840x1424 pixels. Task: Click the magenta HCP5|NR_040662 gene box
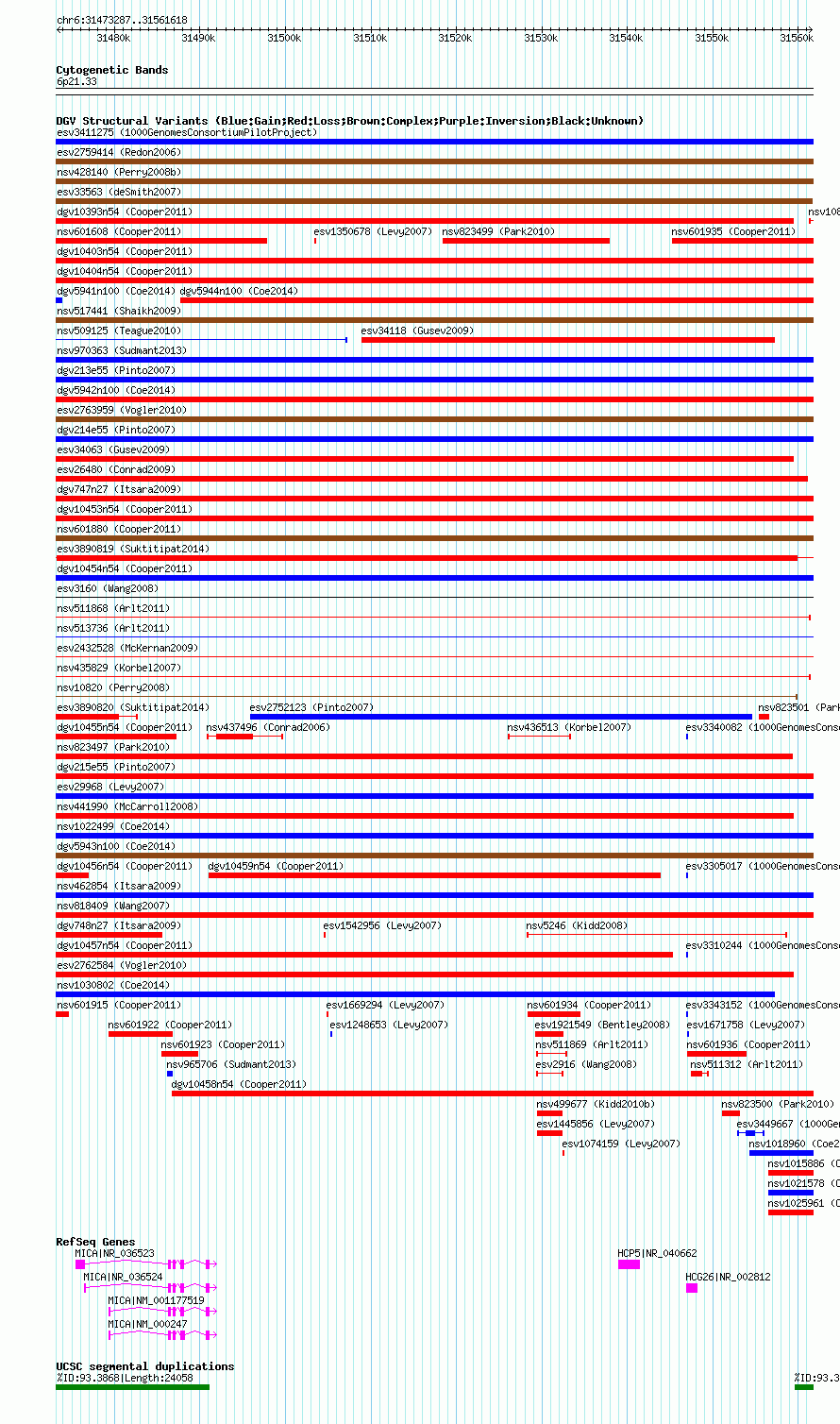[x=629, y=1264]
